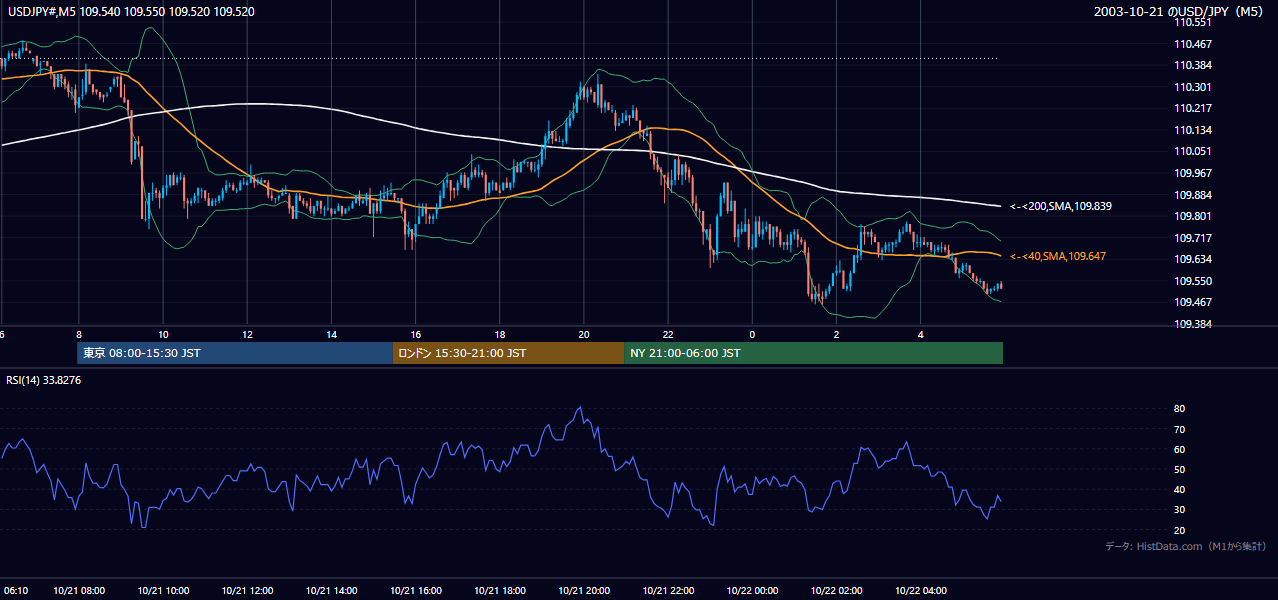This screenshot has height=600, width=1278.
Task: Click price axis label 110.217
Action: coord(1194,108)
